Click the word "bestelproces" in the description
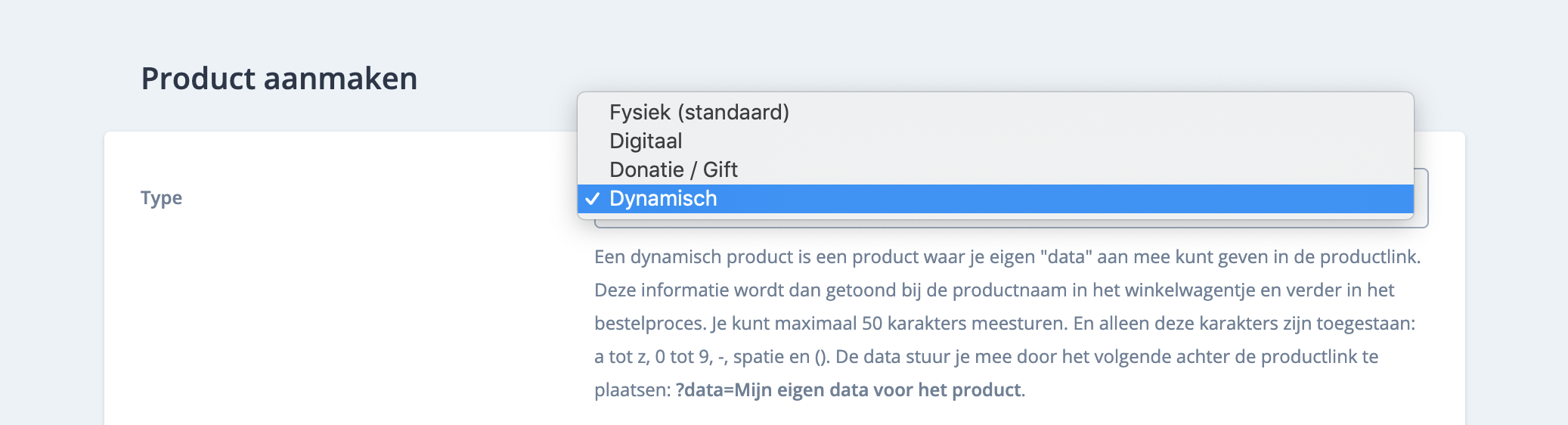1568x425 pixels. (x=649, y=324)
